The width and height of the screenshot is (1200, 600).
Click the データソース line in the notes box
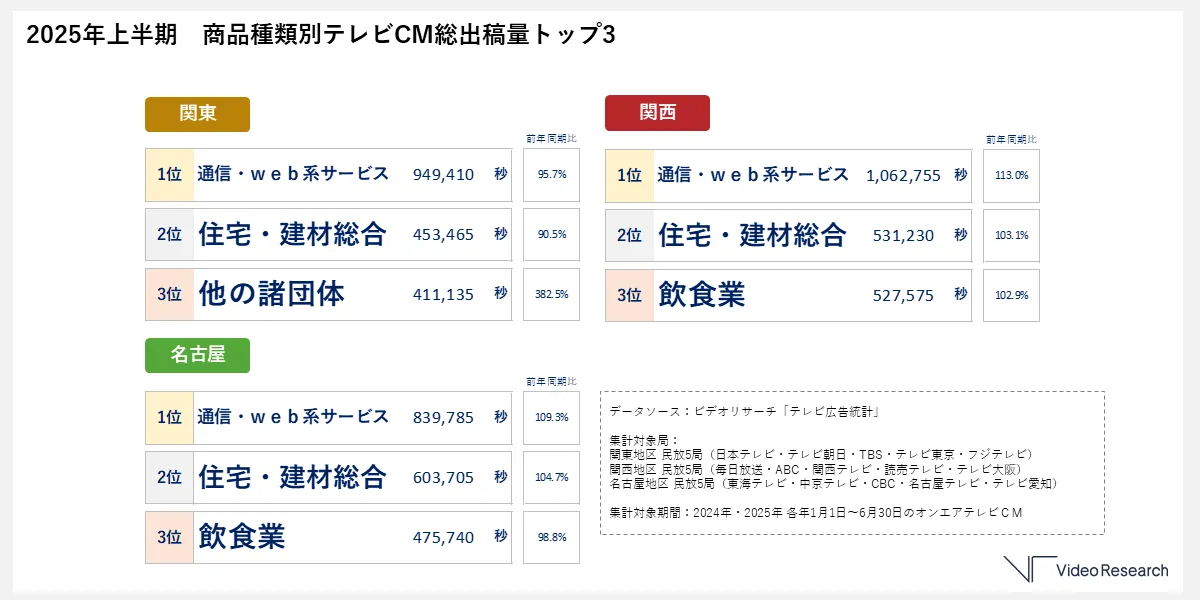[743, 411]
